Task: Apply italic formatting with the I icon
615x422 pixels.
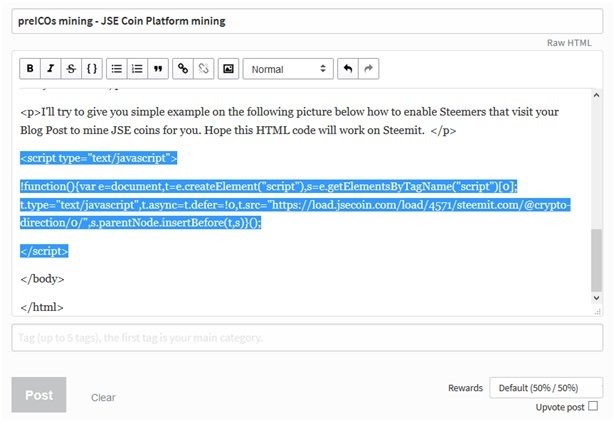Action: [51, 69]
